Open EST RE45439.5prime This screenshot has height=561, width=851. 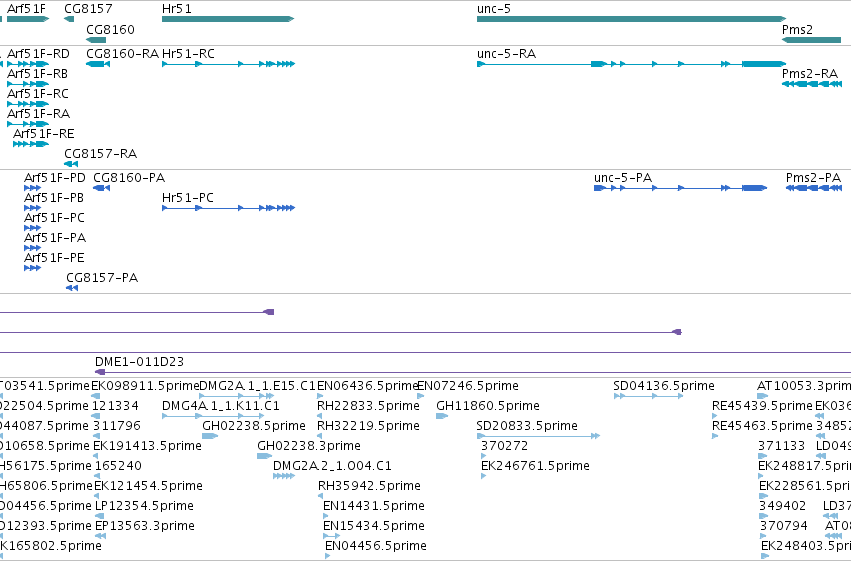(762, 406)
